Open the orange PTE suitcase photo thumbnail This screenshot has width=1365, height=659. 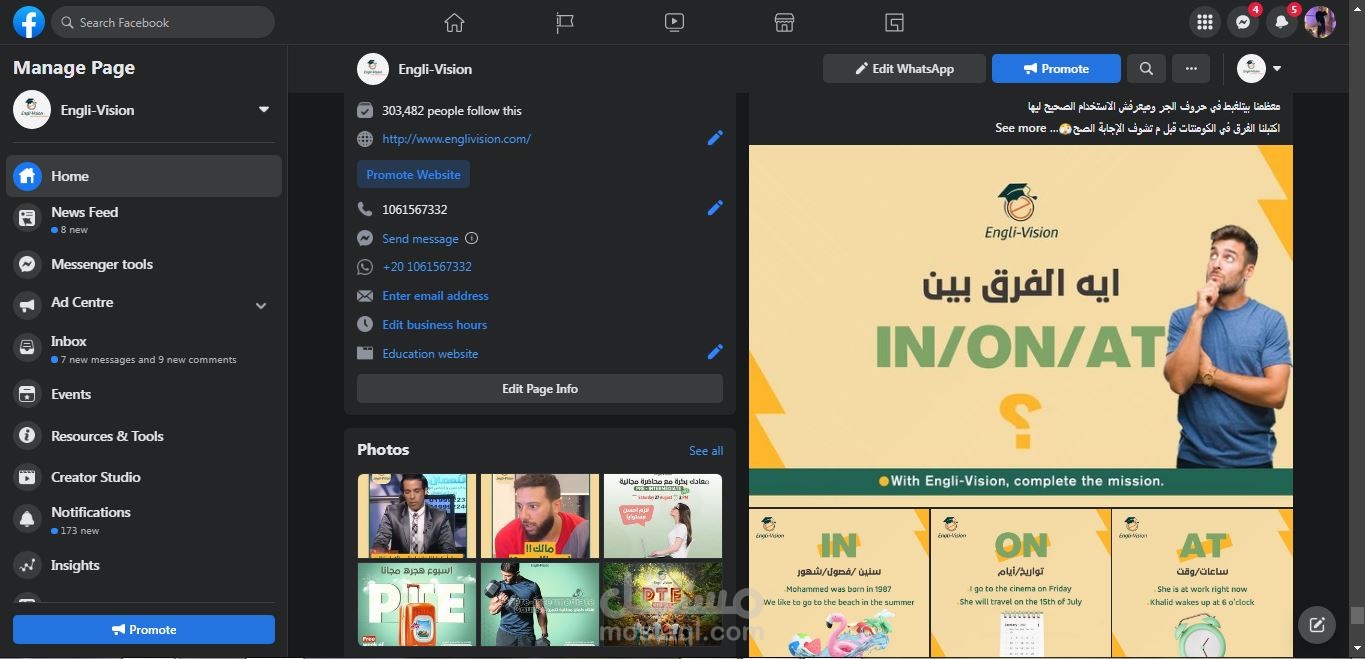(x=417, y=604)
